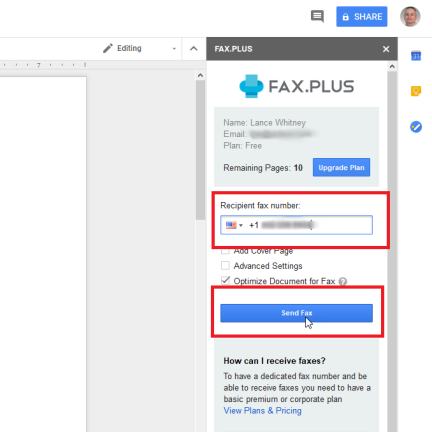432x432 pixels.
Task: Click the document scrollbar up arrow
Action: [x=200, y=75]
